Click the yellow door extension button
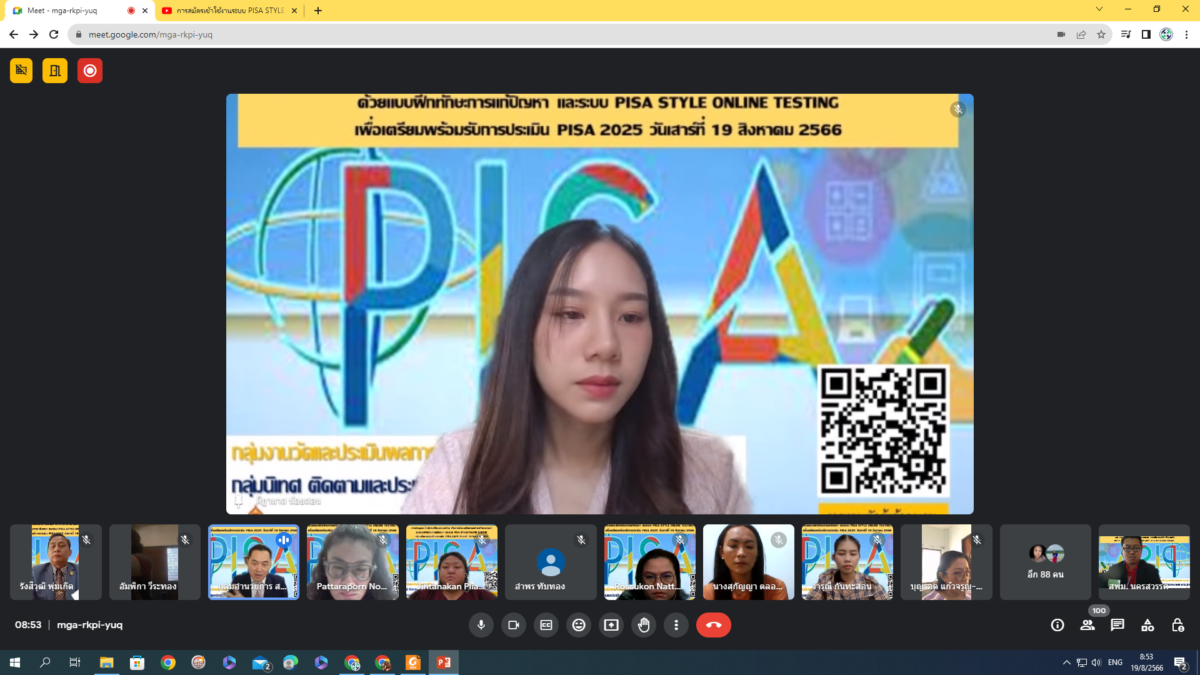The height and width of the screenshot is (675, 1200). [55, 71]
